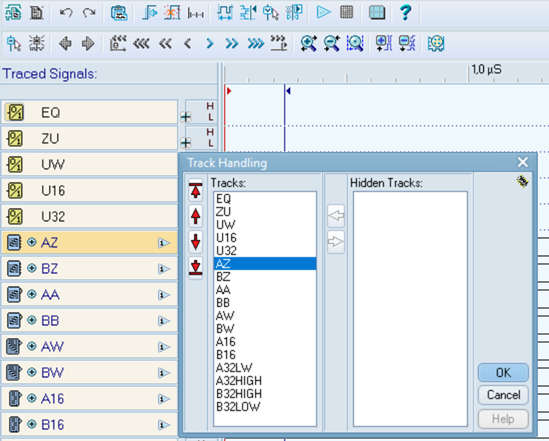Toggle the AW signal circle marker
The width and height of the screenshot is (549, 441).
[x=32, y=346]
